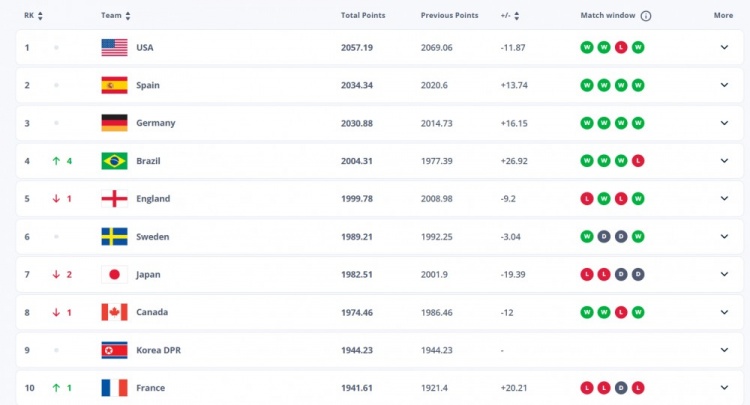Image resolution: width=750 pixels, height=405 pixels.
Task: Click the Japan flag icon
Action: pos(114,274)
